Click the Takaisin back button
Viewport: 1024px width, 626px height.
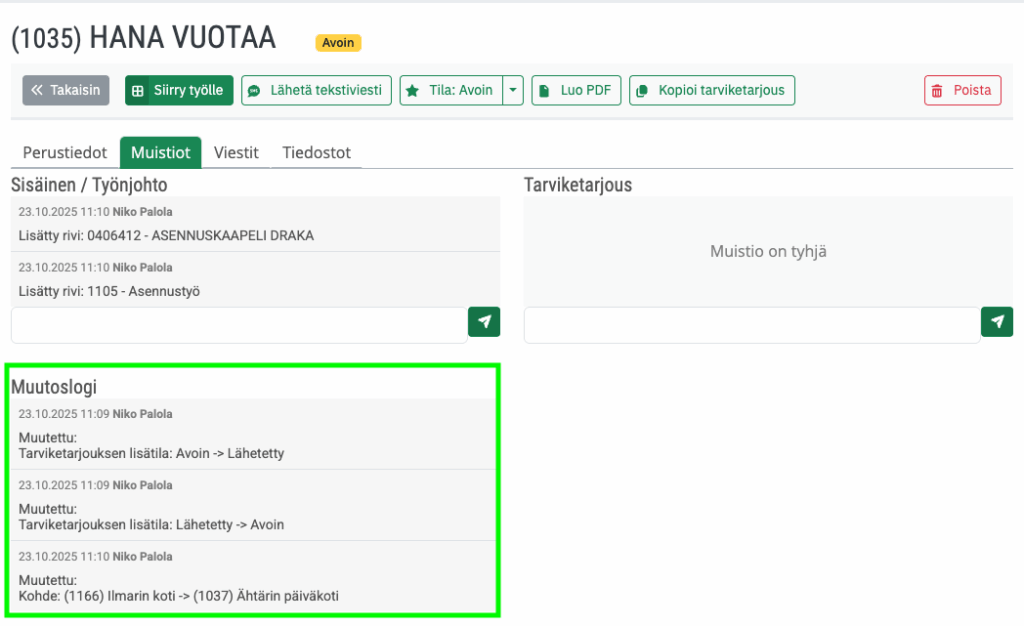tap(66, 90)
